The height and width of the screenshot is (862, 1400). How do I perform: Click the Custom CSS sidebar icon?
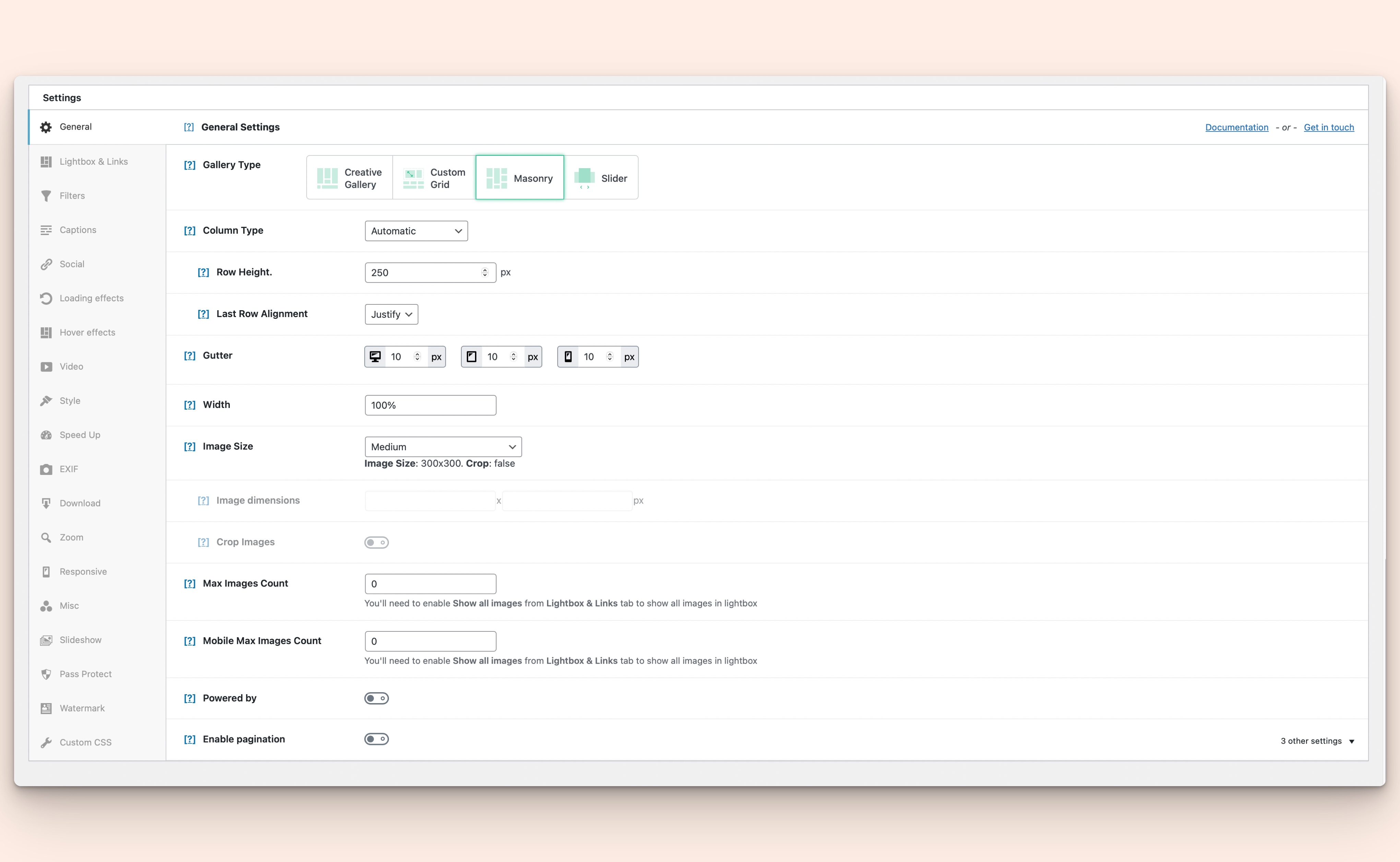[47, 742]
